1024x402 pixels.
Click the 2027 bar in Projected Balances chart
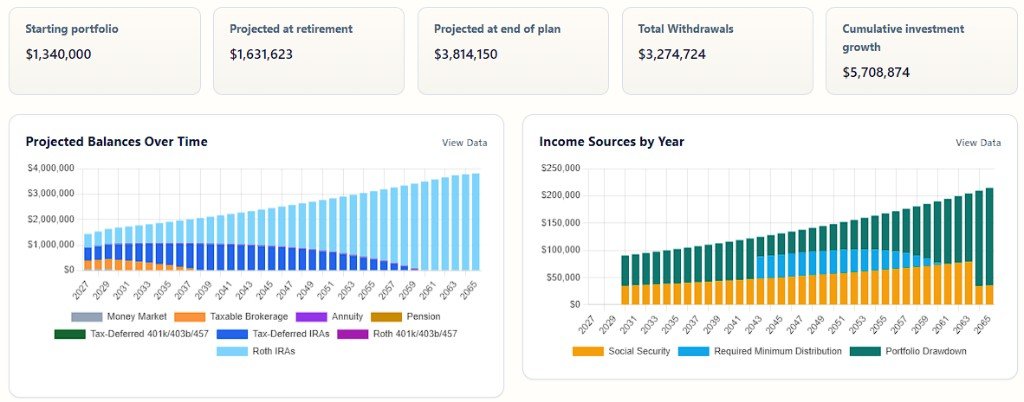(x=88, y=252)
